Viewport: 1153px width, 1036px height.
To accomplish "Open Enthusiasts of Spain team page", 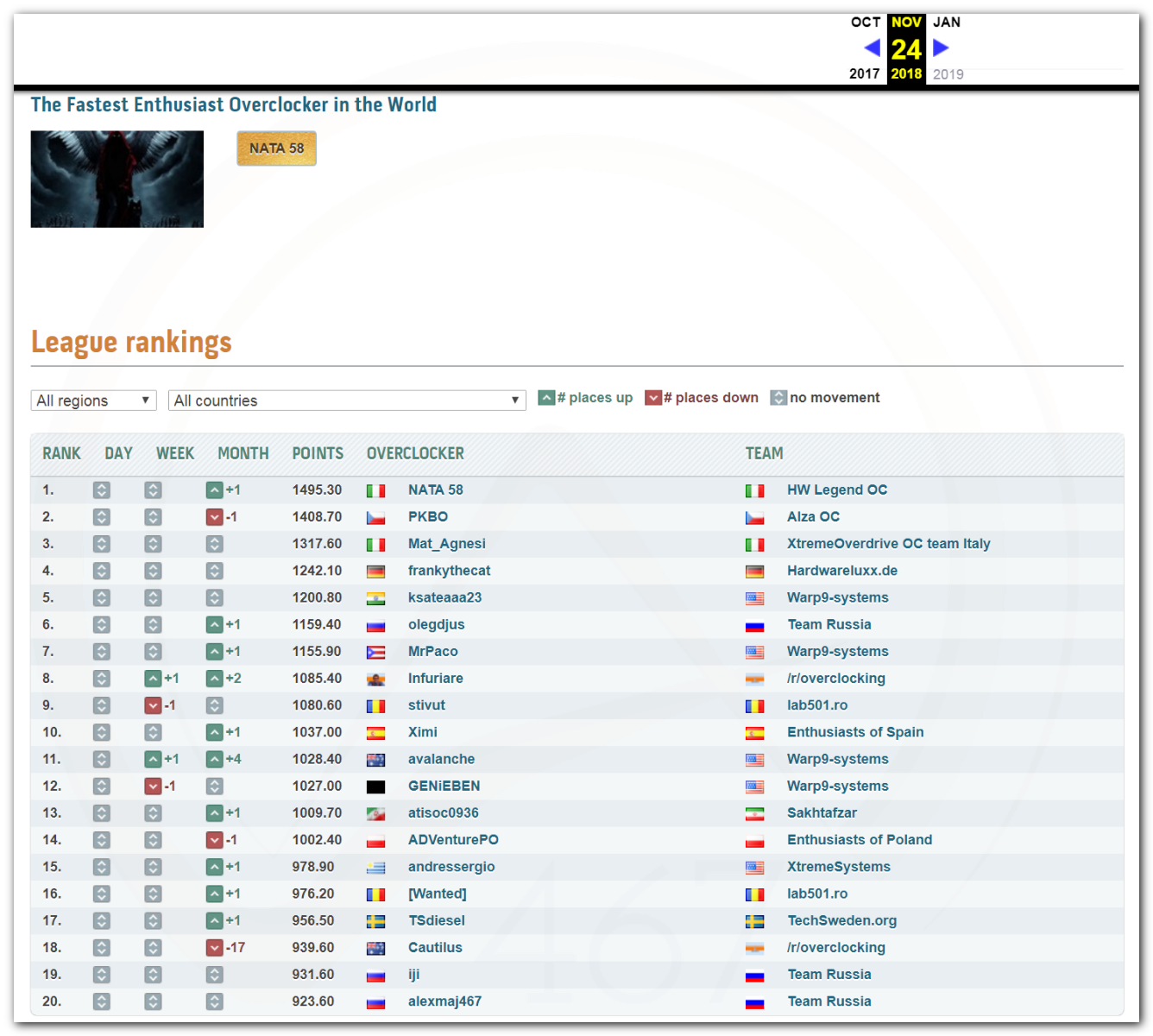I will 855,732.
